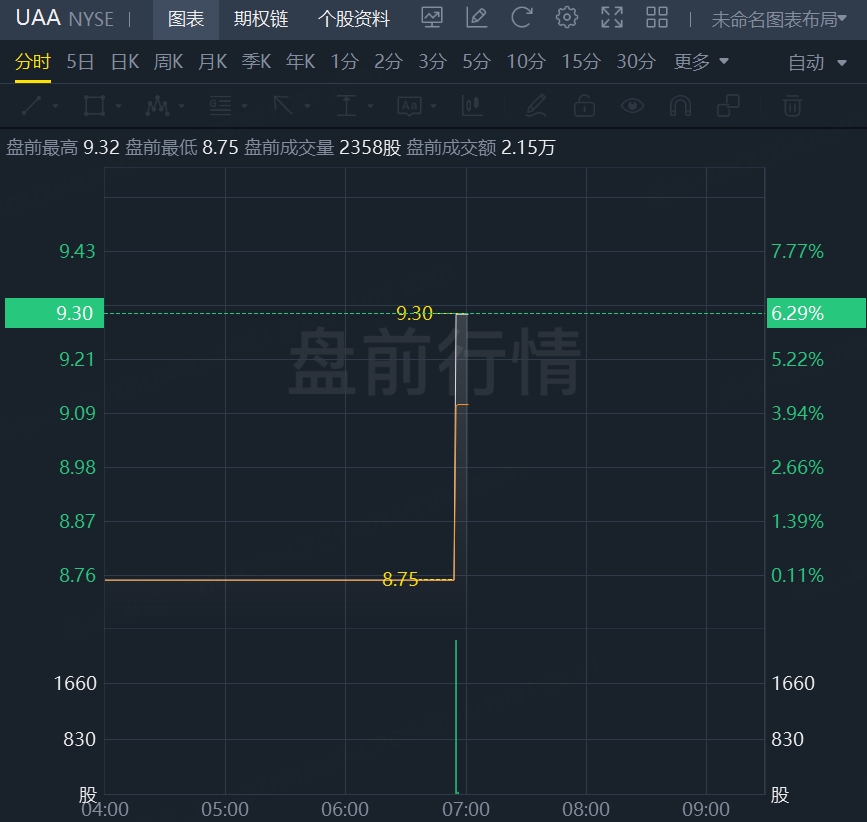
Task: Select the 1分 timeframe
Action: coord(344,61)
